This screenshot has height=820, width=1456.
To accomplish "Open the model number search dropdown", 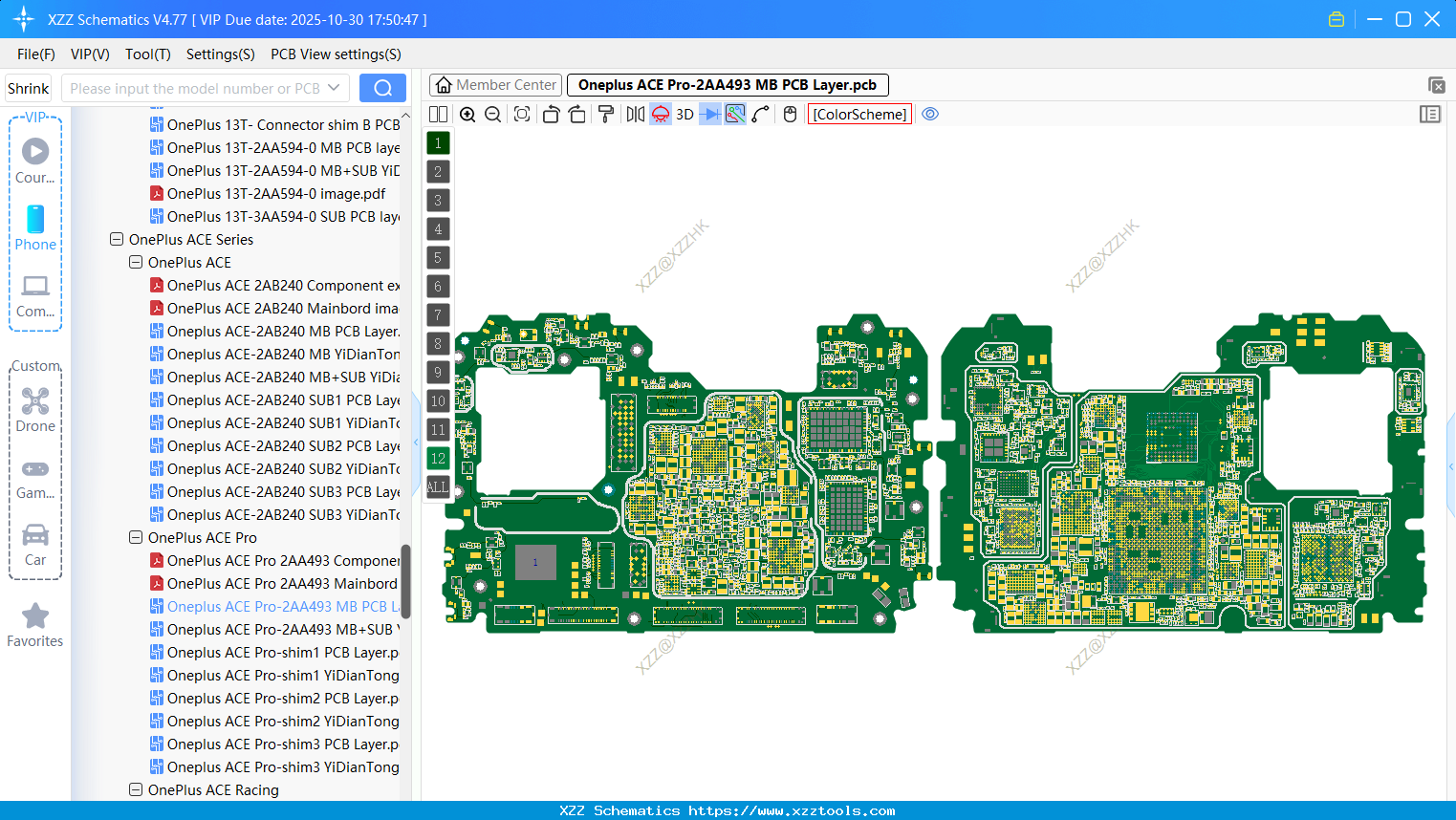I will (336, 87).
